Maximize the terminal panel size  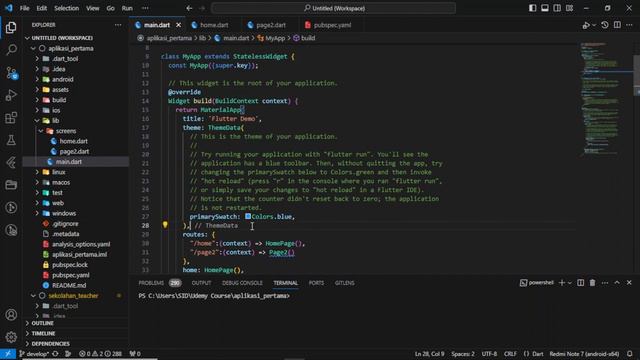point(617,282)
